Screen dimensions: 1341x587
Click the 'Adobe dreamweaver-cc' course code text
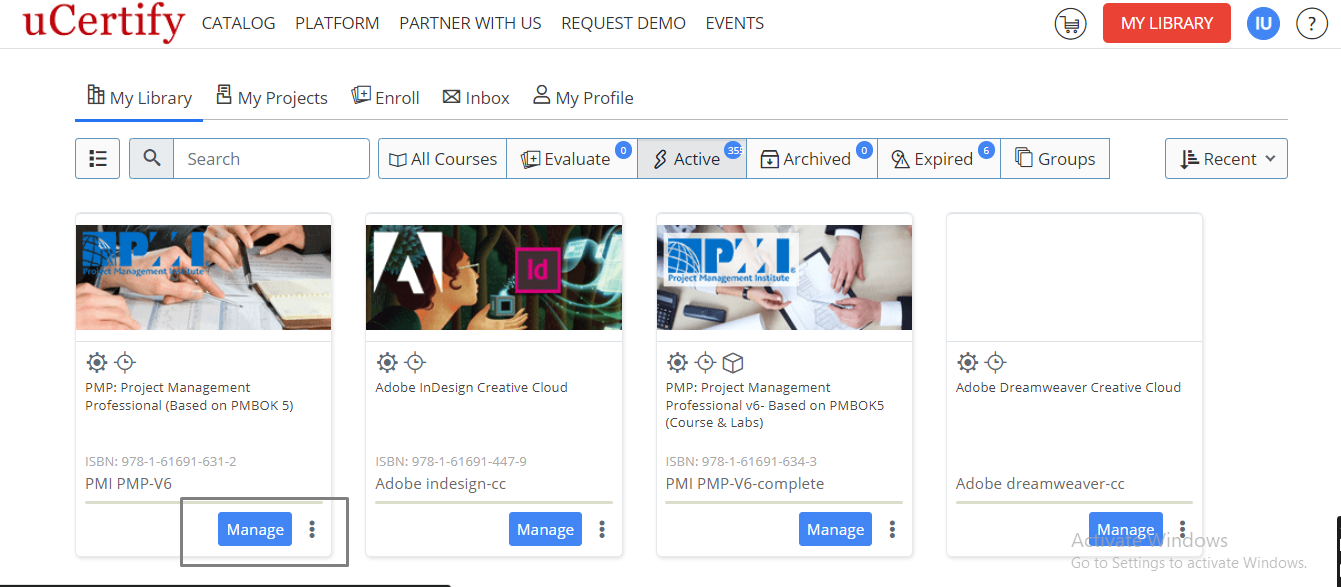pos(1040,483)
